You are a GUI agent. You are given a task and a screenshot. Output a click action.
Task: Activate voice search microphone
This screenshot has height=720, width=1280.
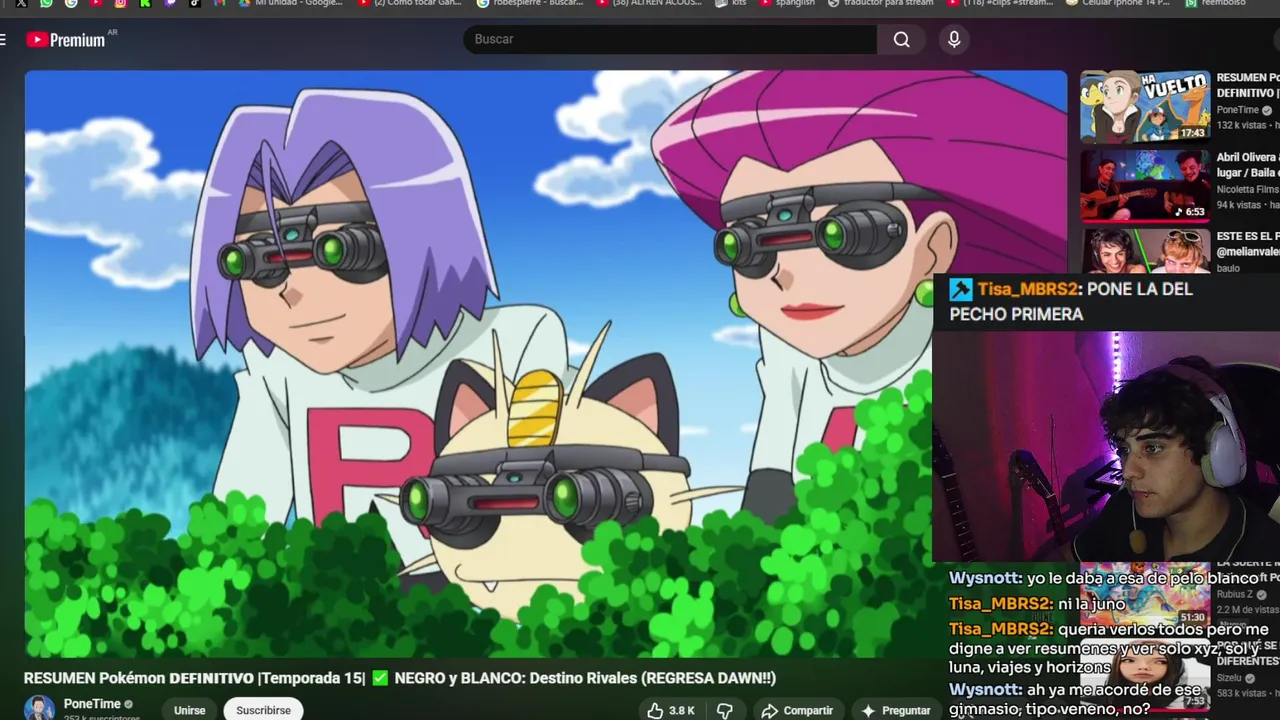tap(954, 39)
